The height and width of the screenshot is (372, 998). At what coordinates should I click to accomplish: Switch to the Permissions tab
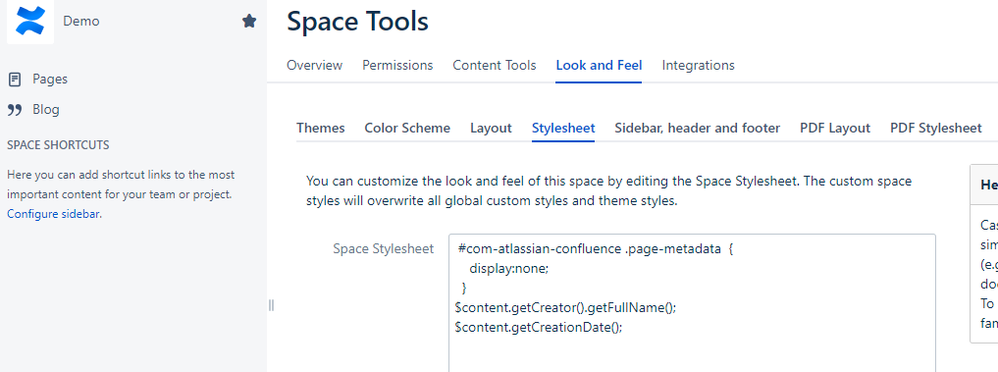(x=398, y=65)
